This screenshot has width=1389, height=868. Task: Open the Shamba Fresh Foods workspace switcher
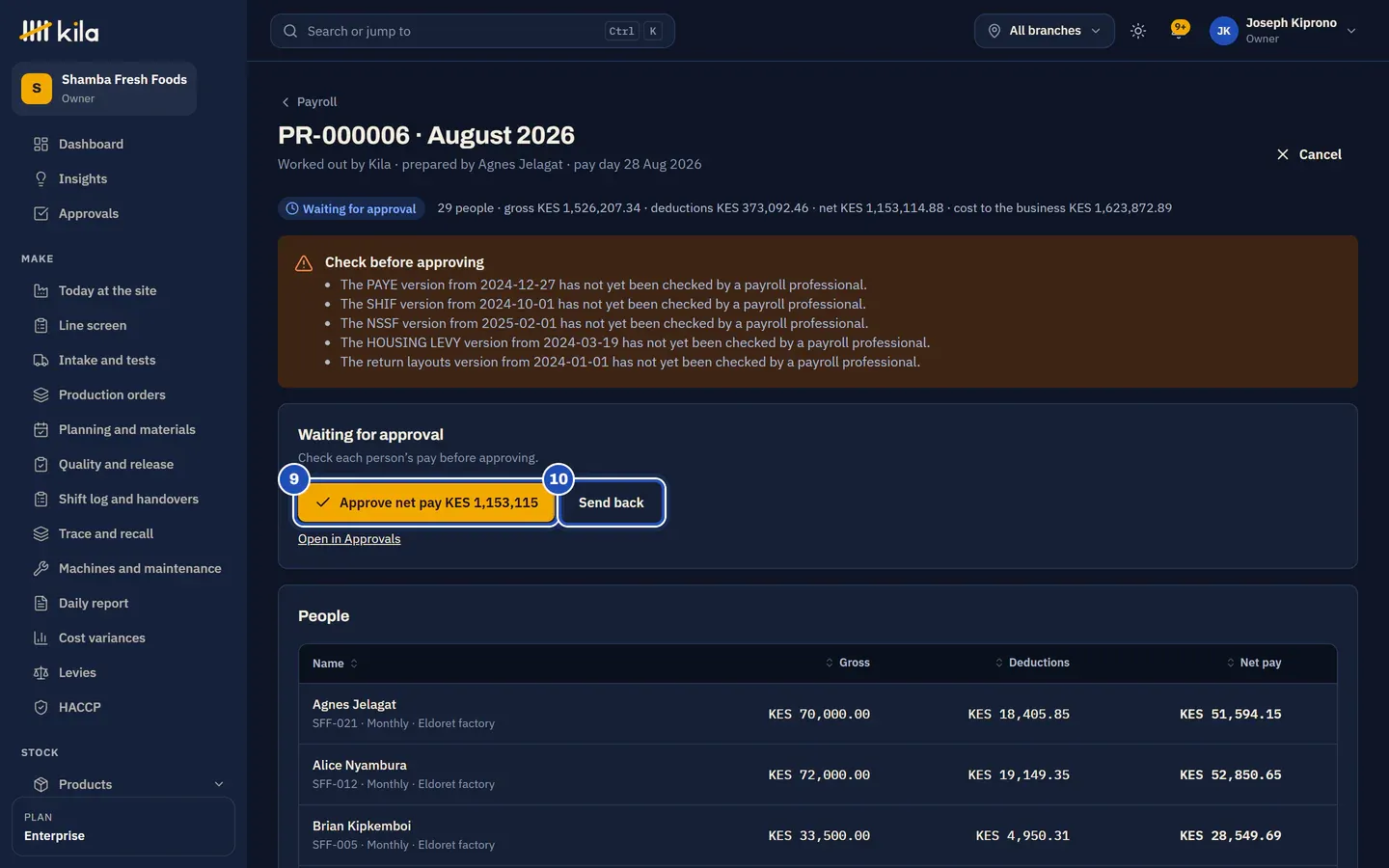(104, 89)
